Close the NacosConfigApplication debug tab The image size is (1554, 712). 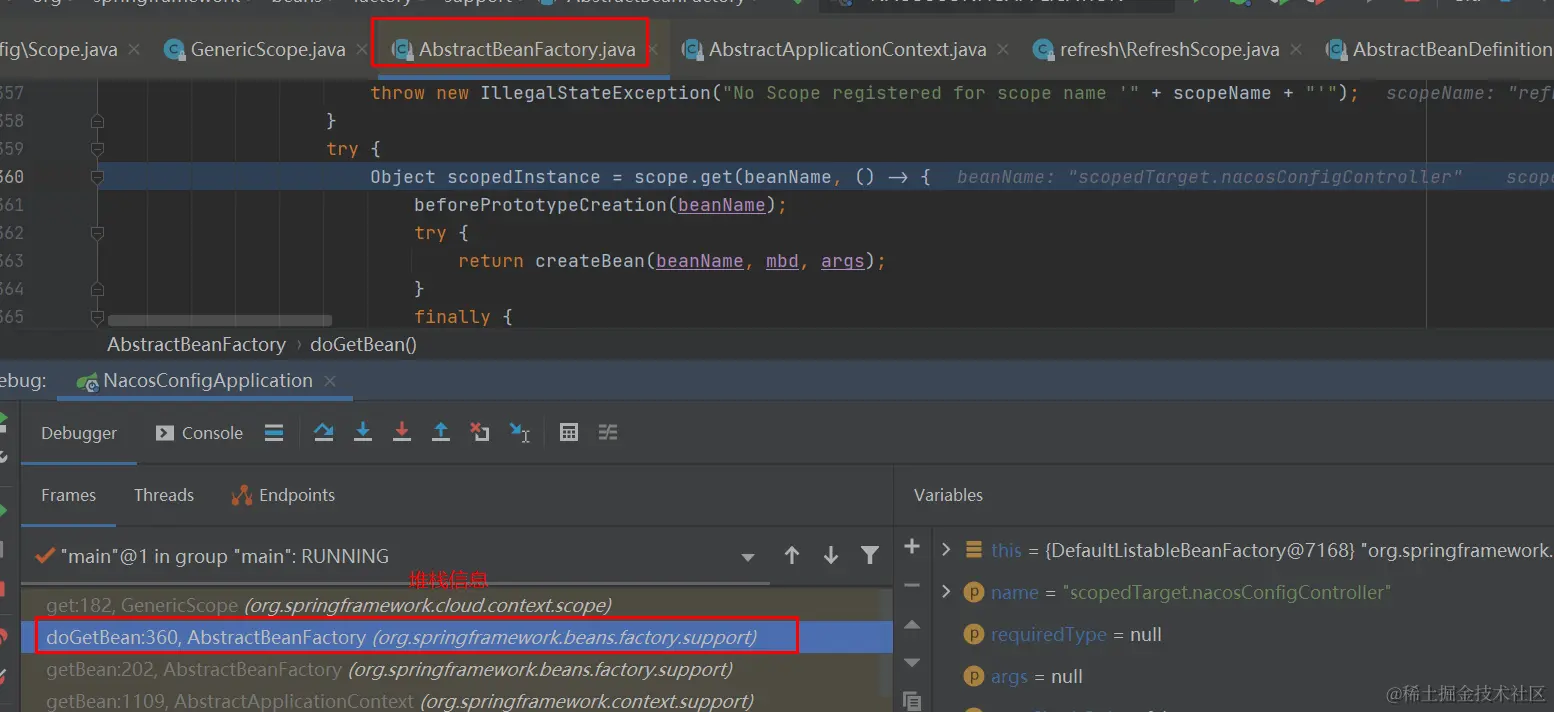(x=330, y=381)
